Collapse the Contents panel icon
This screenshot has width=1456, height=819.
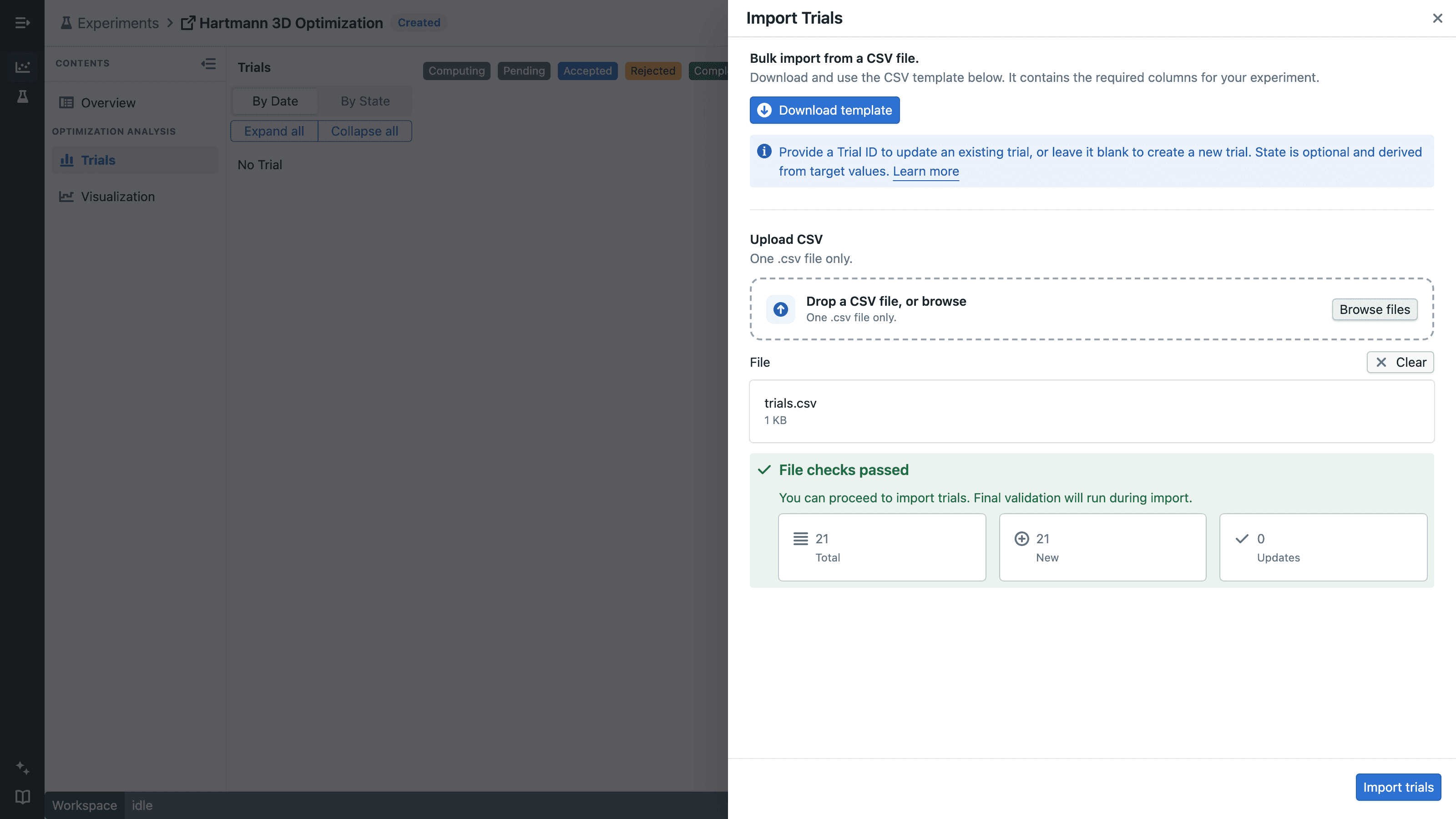208,63
